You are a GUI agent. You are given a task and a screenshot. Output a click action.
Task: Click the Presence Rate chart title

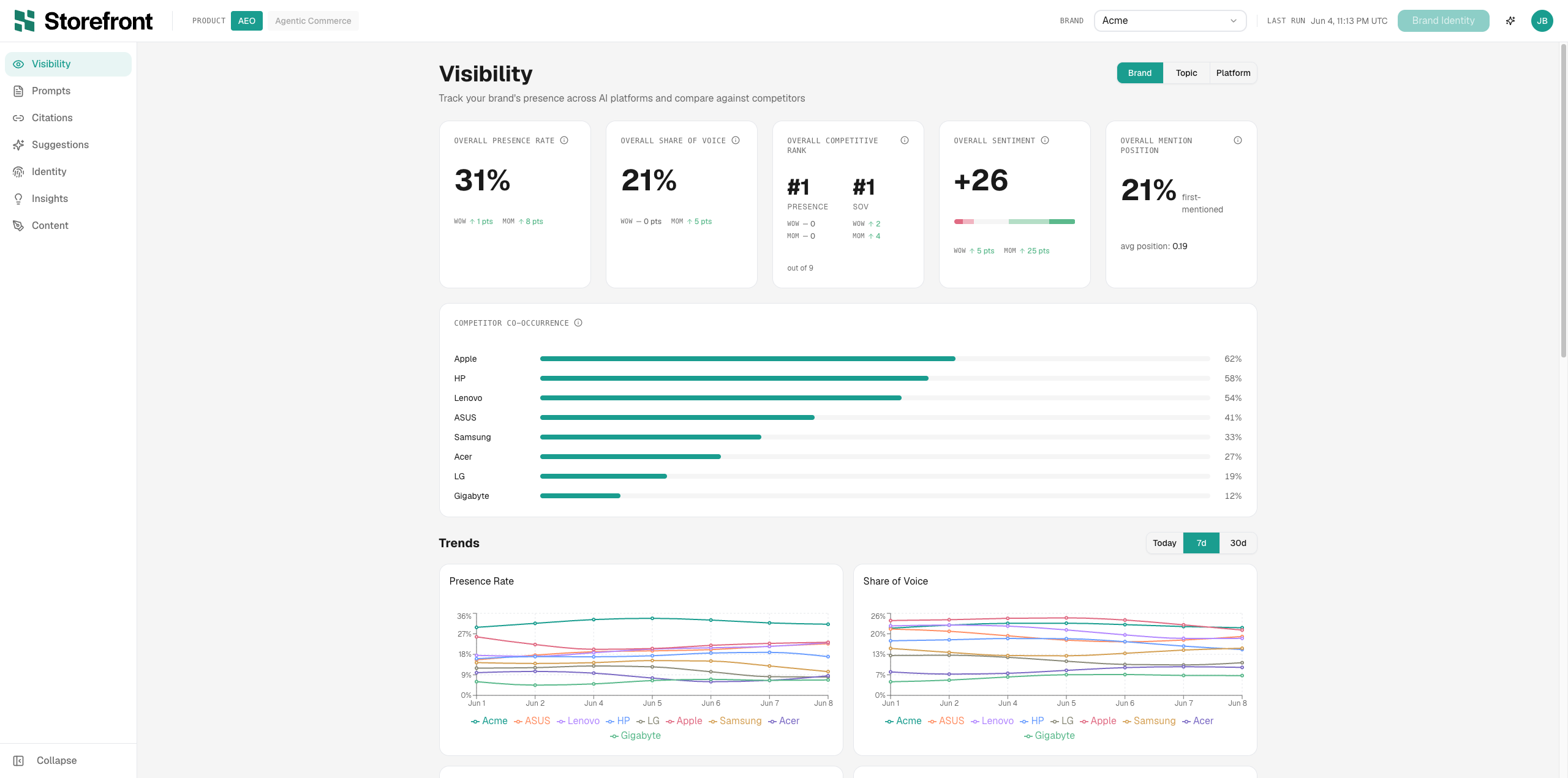[x=481, y=582]
